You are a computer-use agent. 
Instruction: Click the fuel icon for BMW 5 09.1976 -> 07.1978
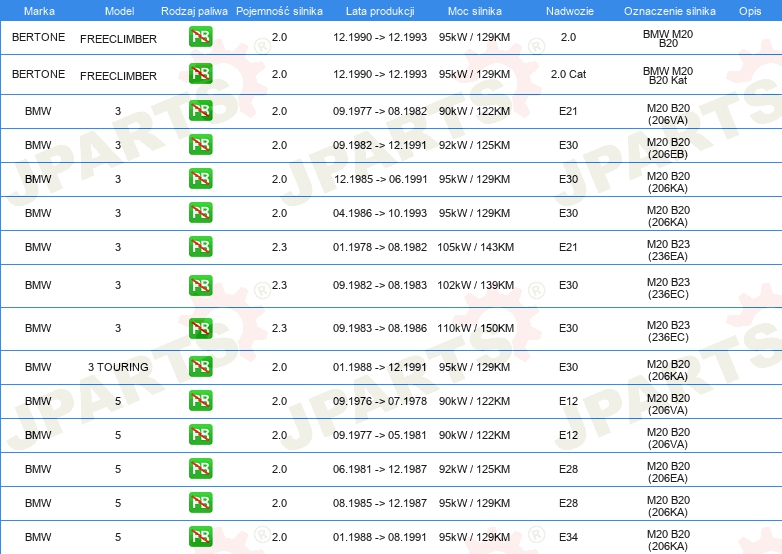pyautogui.click(x=200, y=400)
